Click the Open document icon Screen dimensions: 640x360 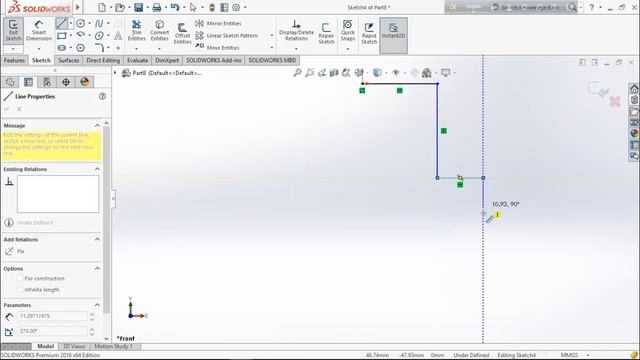click(120, 7)
